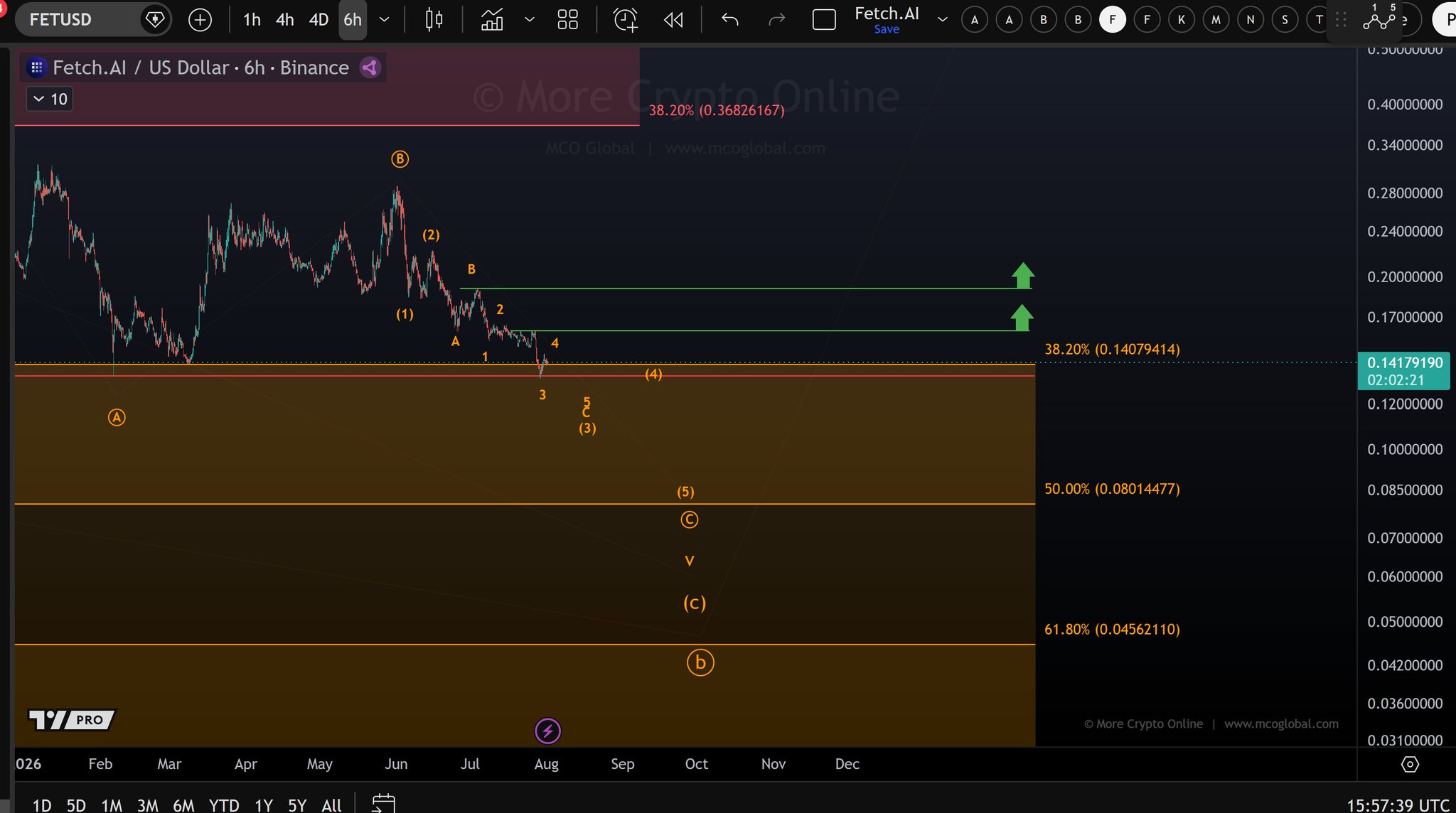This screenshot has width=1456, height=813.
Task: Click the circled A wave label
Action: click(117, 418)
